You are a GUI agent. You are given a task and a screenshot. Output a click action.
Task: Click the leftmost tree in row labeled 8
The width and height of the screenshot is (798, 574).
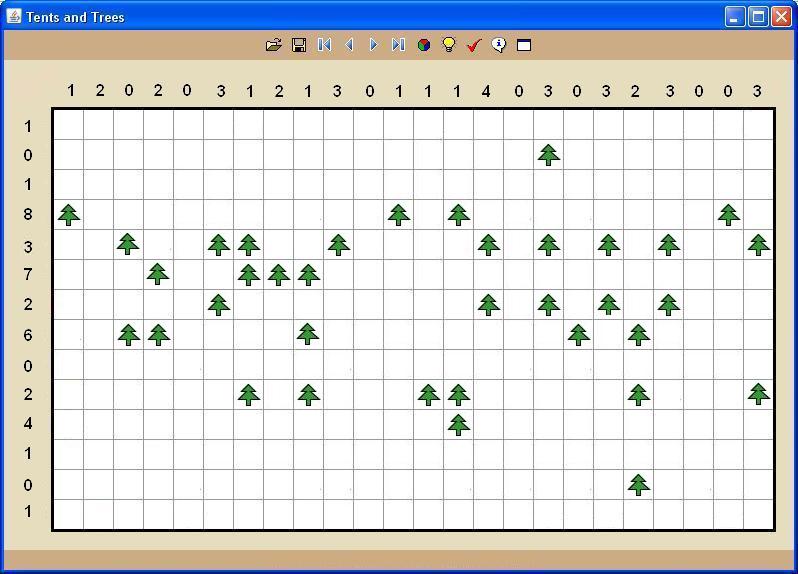[68, 214]
